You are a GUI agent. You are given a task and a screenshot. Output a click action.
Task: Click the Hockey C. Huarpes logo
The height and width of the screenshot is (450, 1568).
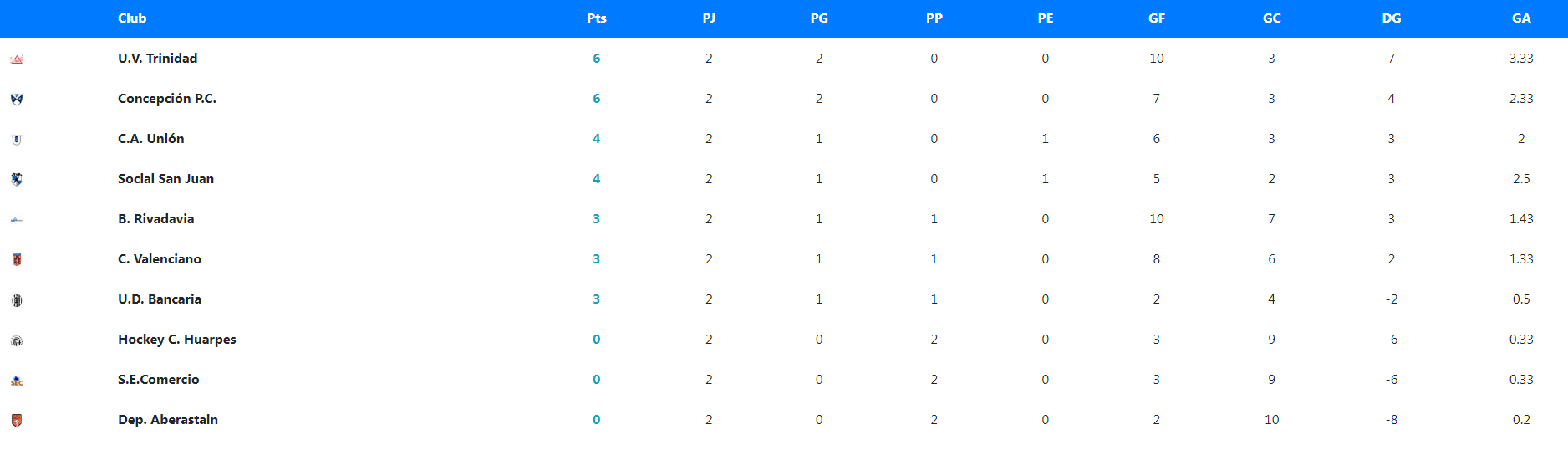(17, 340)
